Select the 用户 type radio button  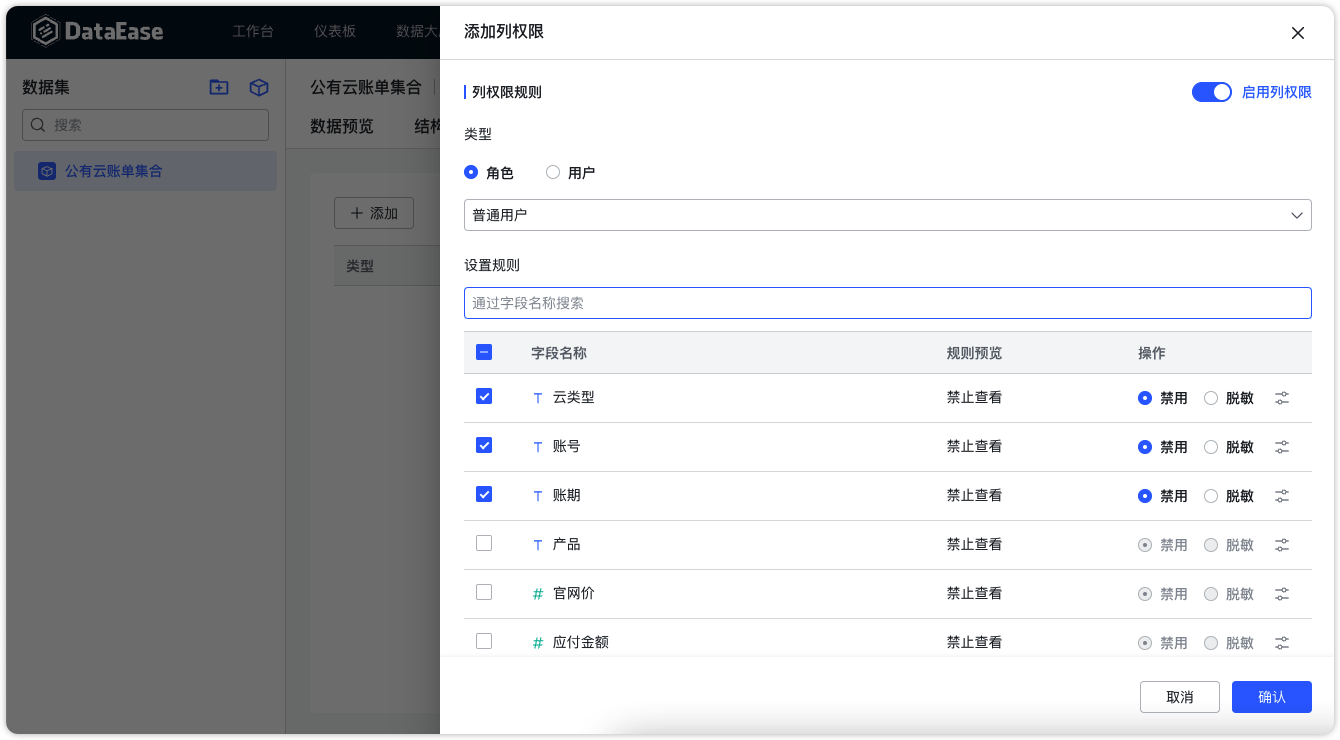coord(553,172)
